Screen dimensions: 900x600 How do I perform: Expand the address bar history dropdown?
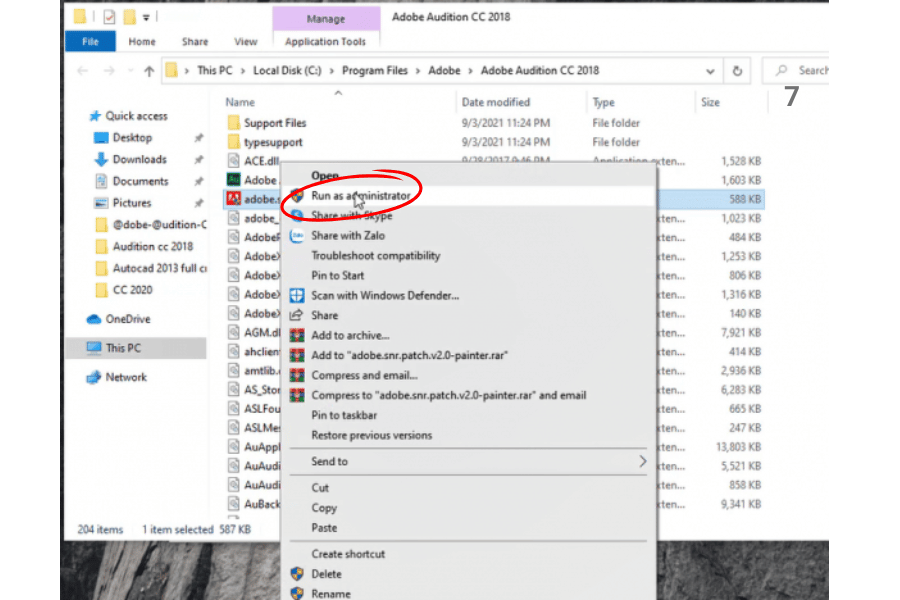(x=710, y=71)
